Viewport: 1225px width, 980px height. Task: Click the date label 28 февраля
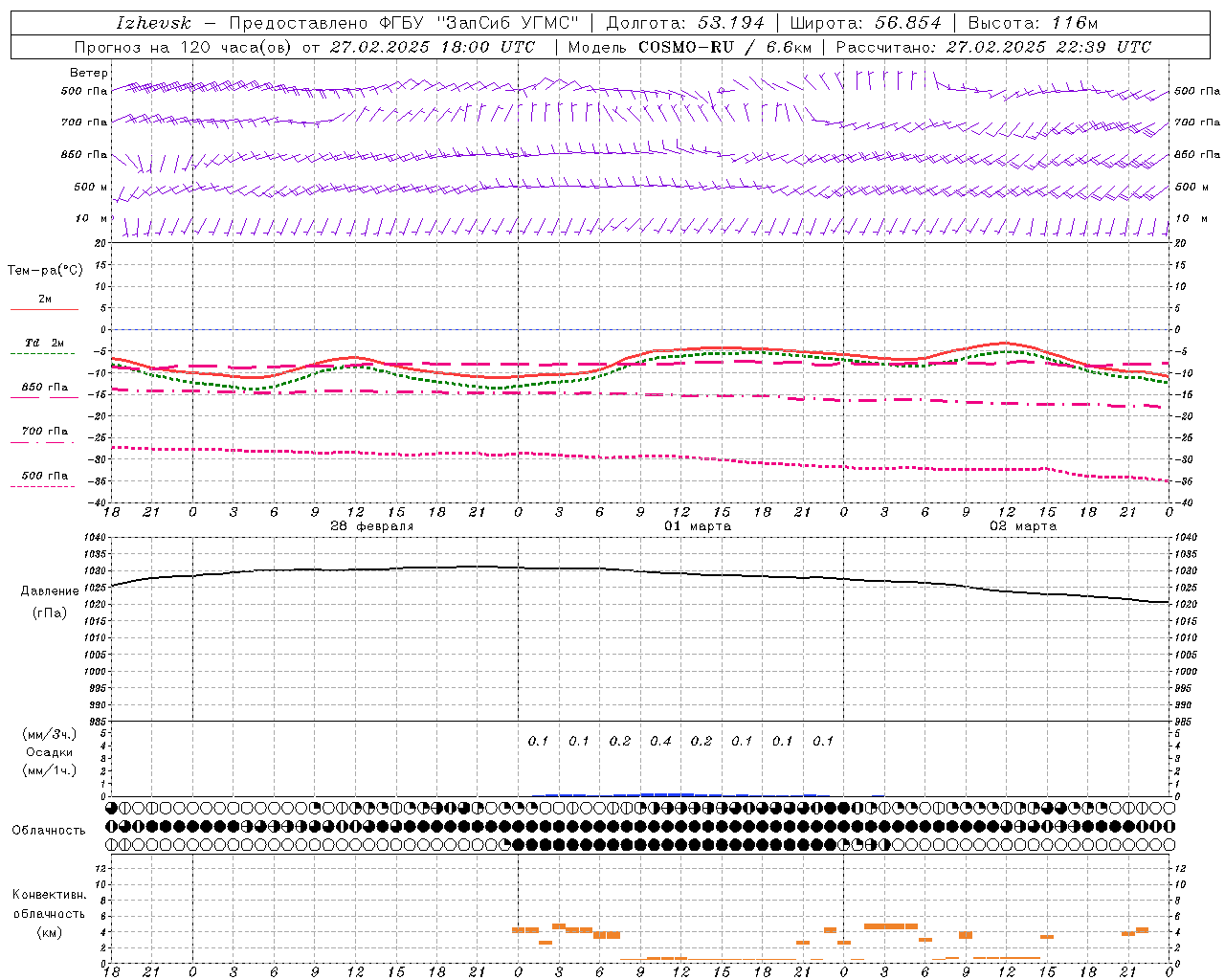click(372, 526)
